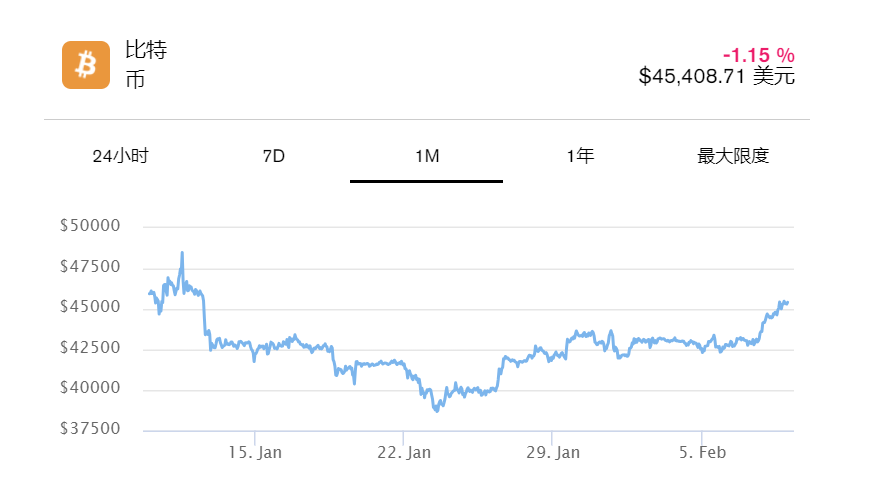Click the -1.15 % price change

coord(758,55)
